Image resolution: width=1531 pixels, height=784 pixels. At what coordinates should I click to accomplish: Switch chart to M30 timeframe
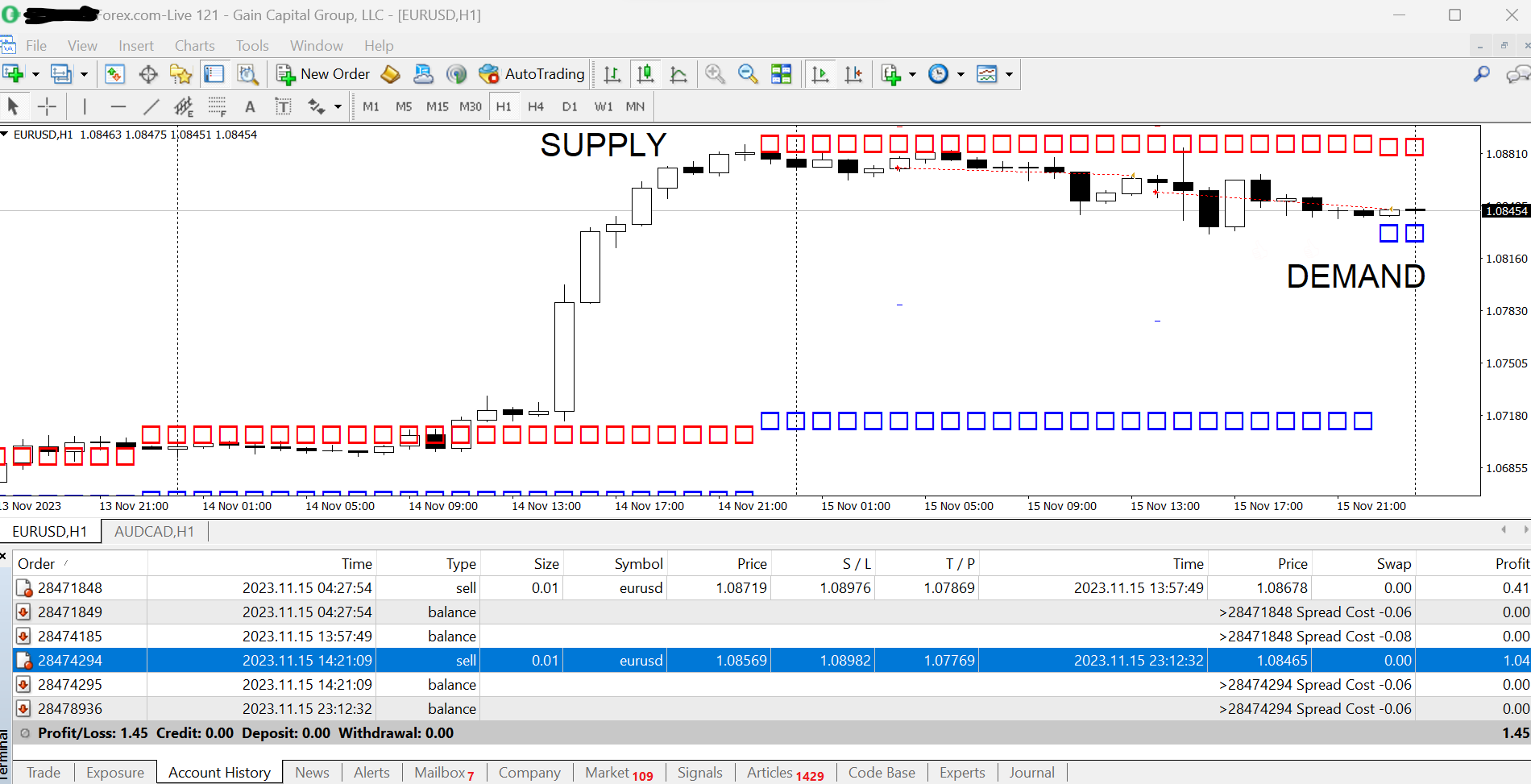click(x=471, y=106)
